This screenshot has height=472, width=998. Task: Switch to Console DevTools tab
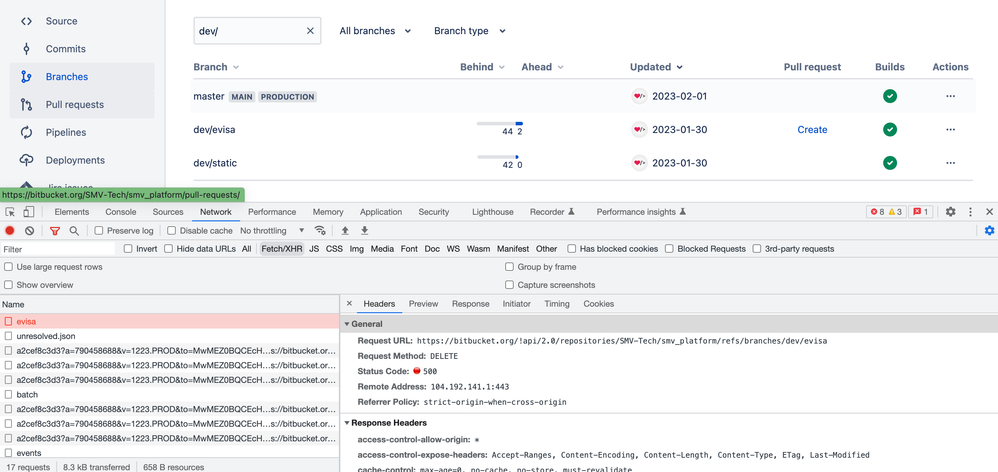[x=121, y=212]
